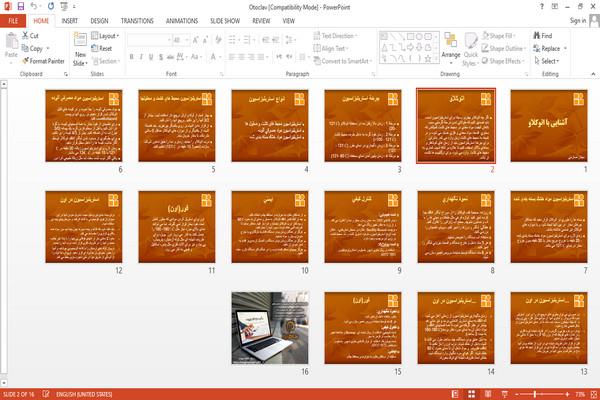Open Shape Fill dropdown

tap(498, 36)
